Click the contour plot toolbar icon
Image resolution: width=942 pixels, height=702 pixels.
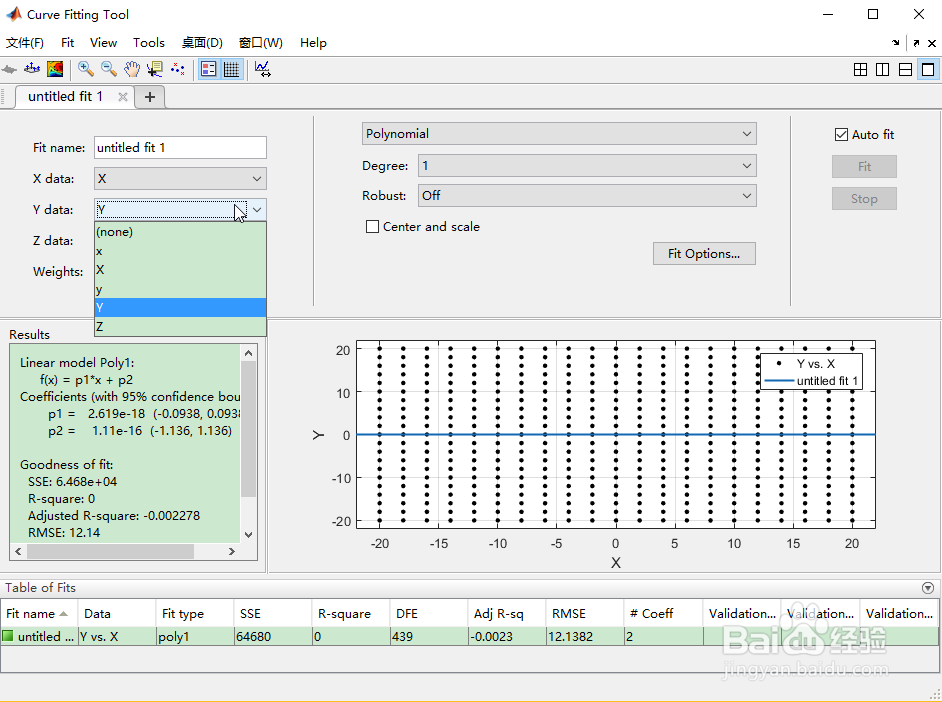pyautogui.click(x=55, y=69)
